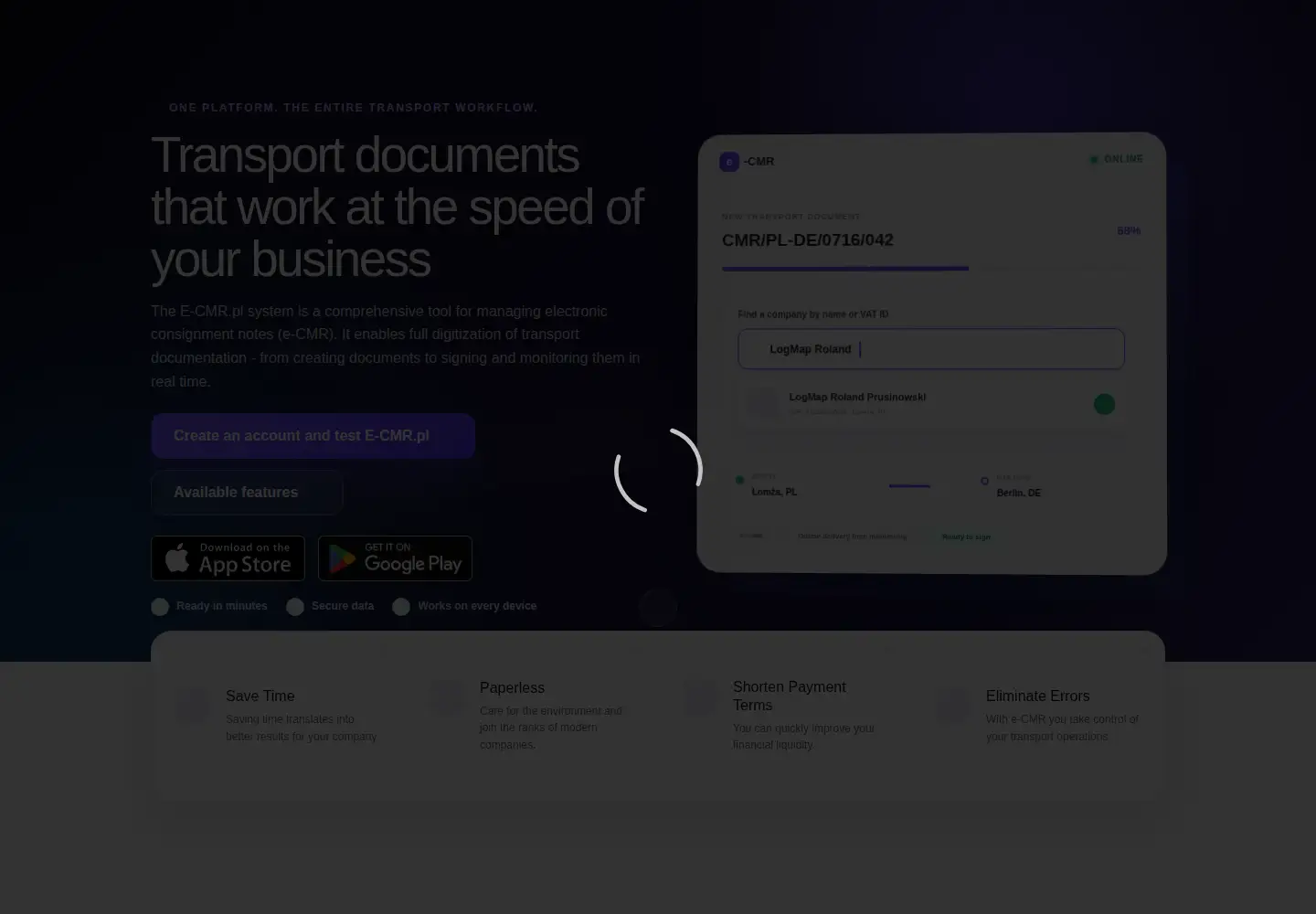Click the green ONLINE status indicator
The width and height of the screenshot is (1316, 914).
[x=1116, y=159]
